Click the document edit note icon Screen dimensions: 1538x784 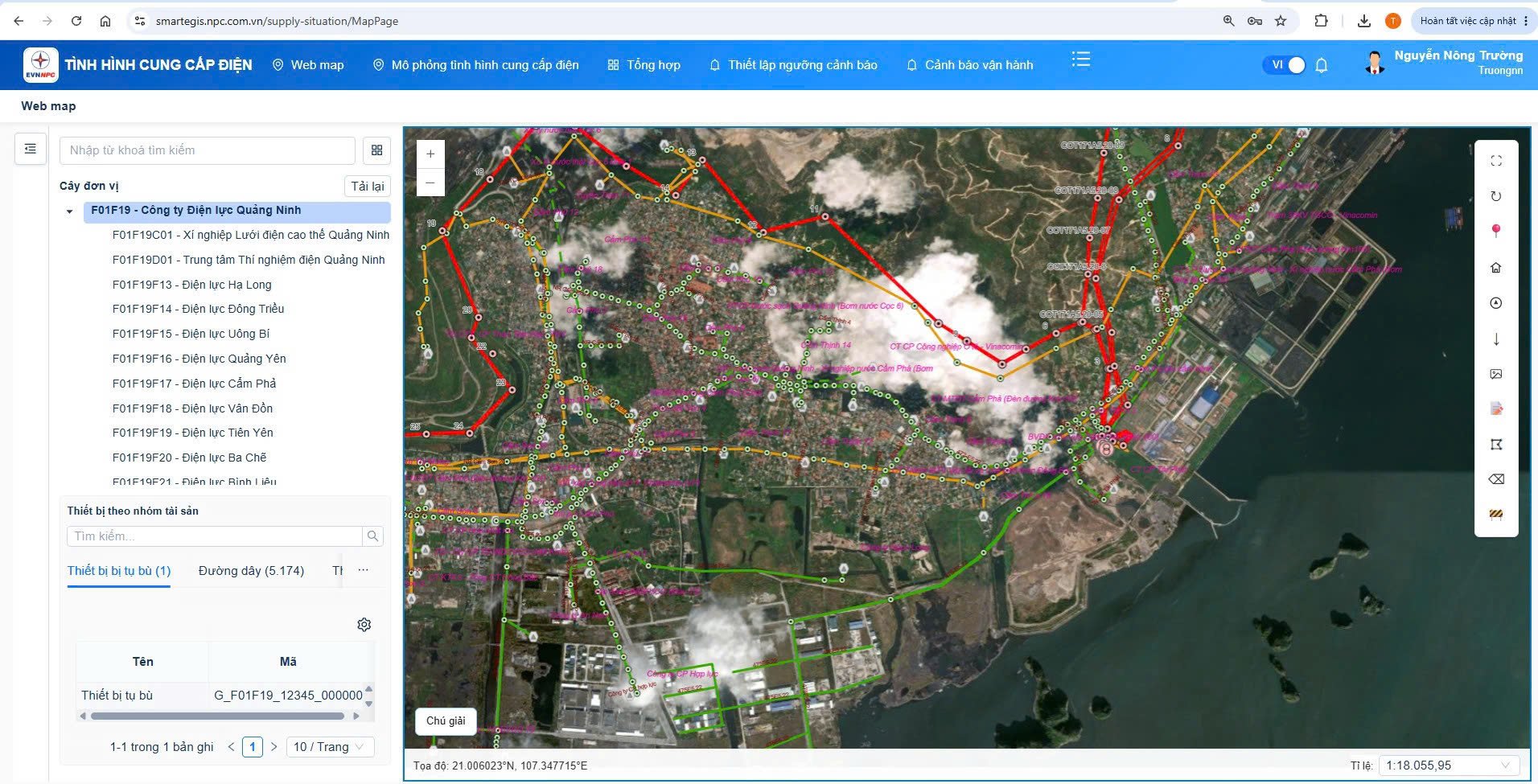click(x=1496, y=409)
